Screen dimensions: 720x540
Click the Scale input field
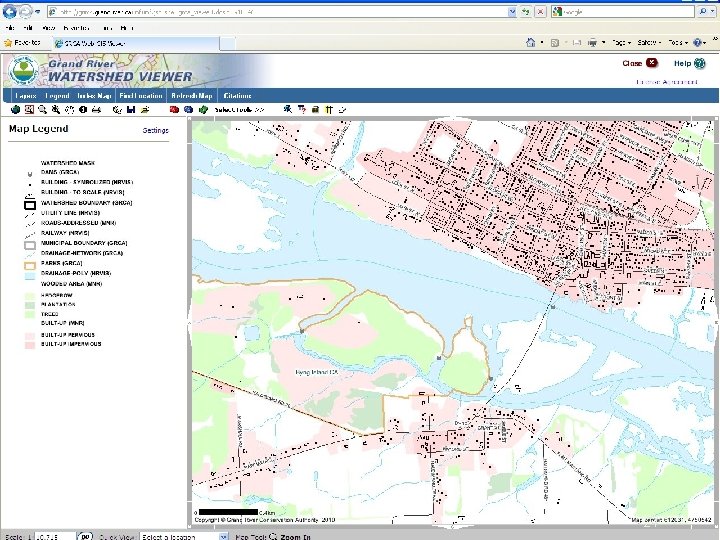coord(54,536)
